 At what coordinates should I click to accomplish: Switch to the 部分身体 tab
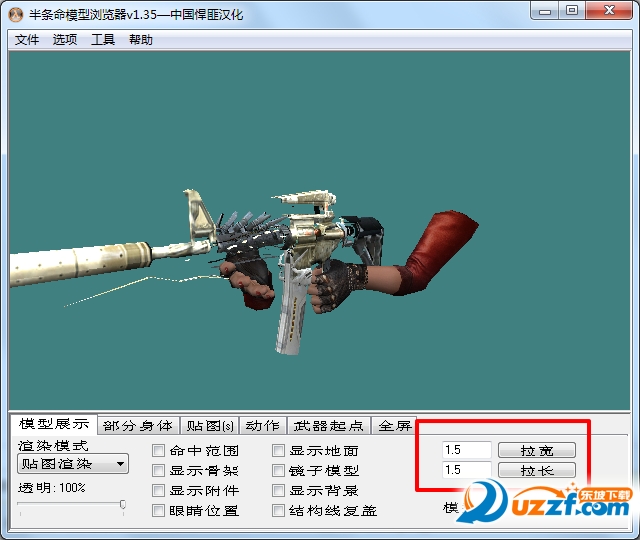(138, 426)
